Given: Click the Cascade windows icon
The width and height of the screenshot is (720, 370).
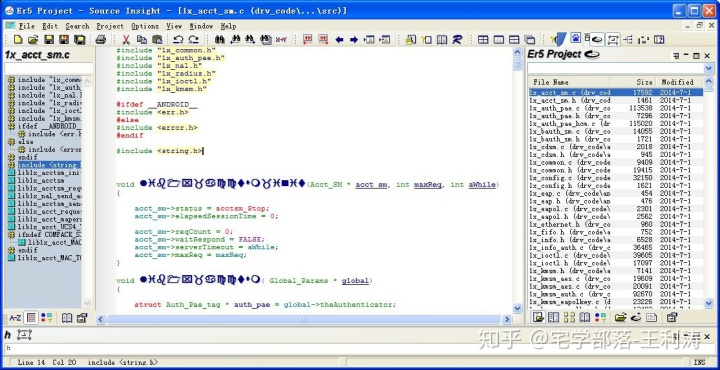Looking at the screenshot, I should point(529,39).
